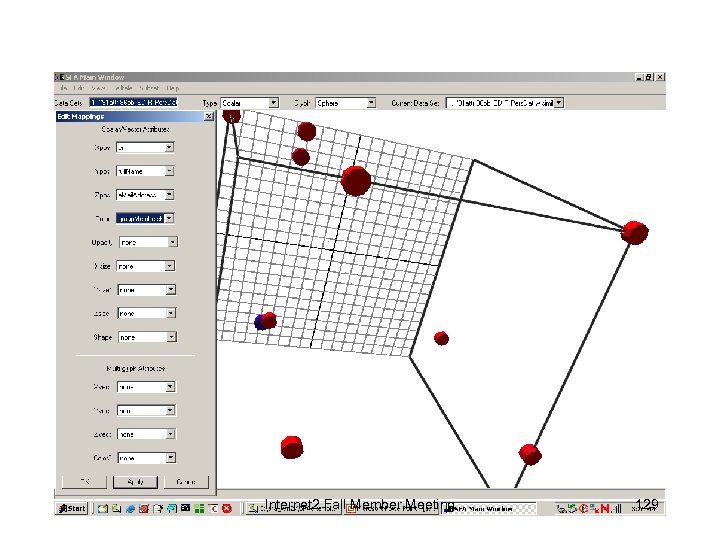Expand the Type dropdown showing Scalar
The image size is (720, 540).
tap(249, 103)
